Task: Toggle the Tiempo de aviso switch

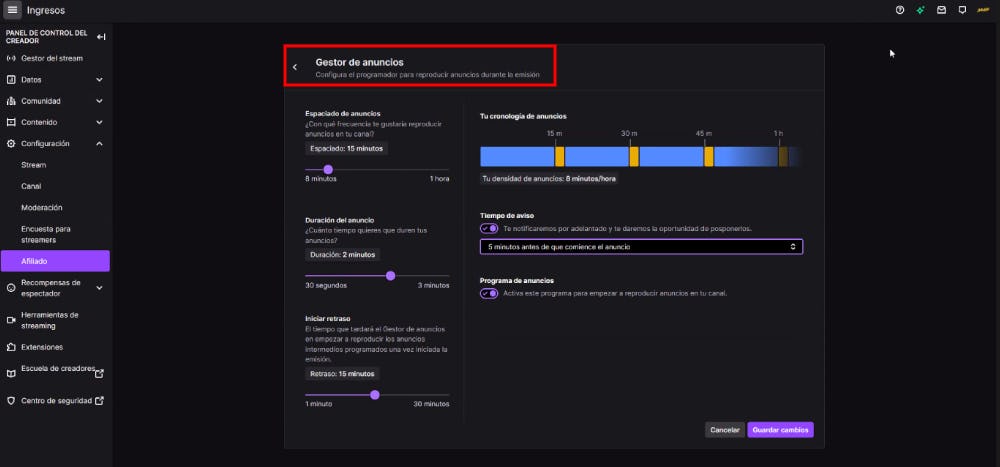Action: tap(489, 228)
